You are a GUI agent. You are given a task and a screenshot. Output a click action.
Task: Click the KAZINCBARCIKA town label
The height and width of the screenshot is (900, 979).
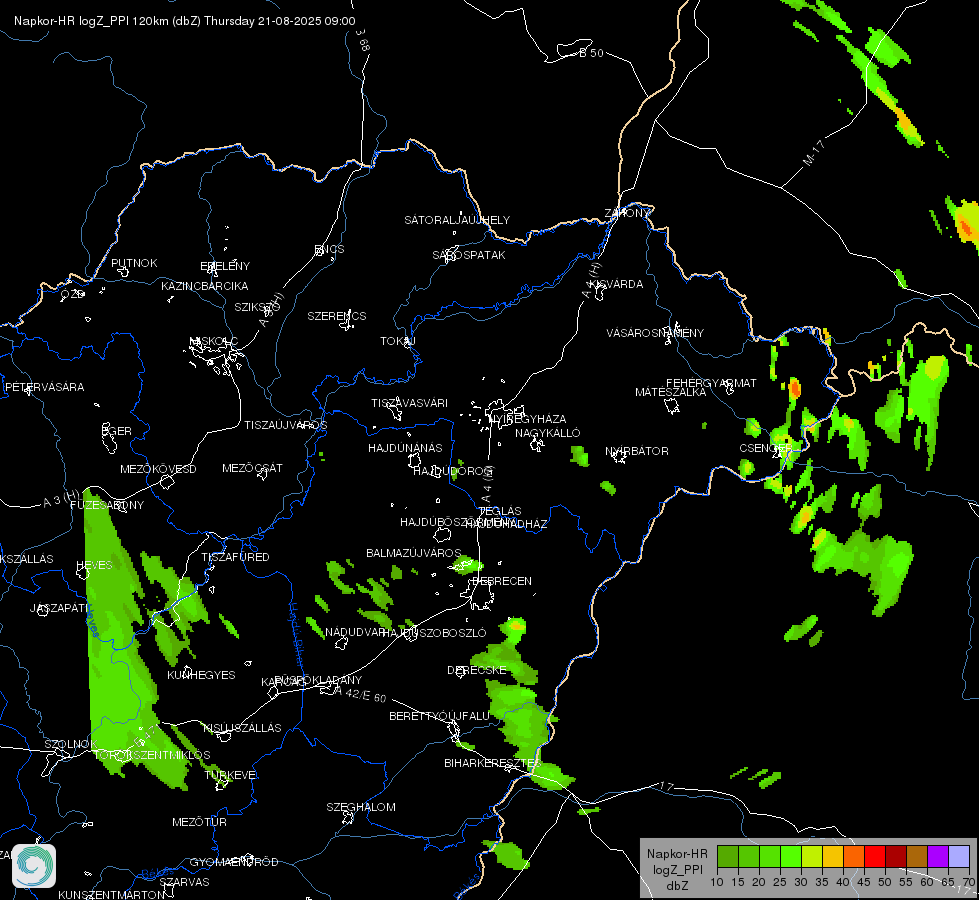(205, 286)
